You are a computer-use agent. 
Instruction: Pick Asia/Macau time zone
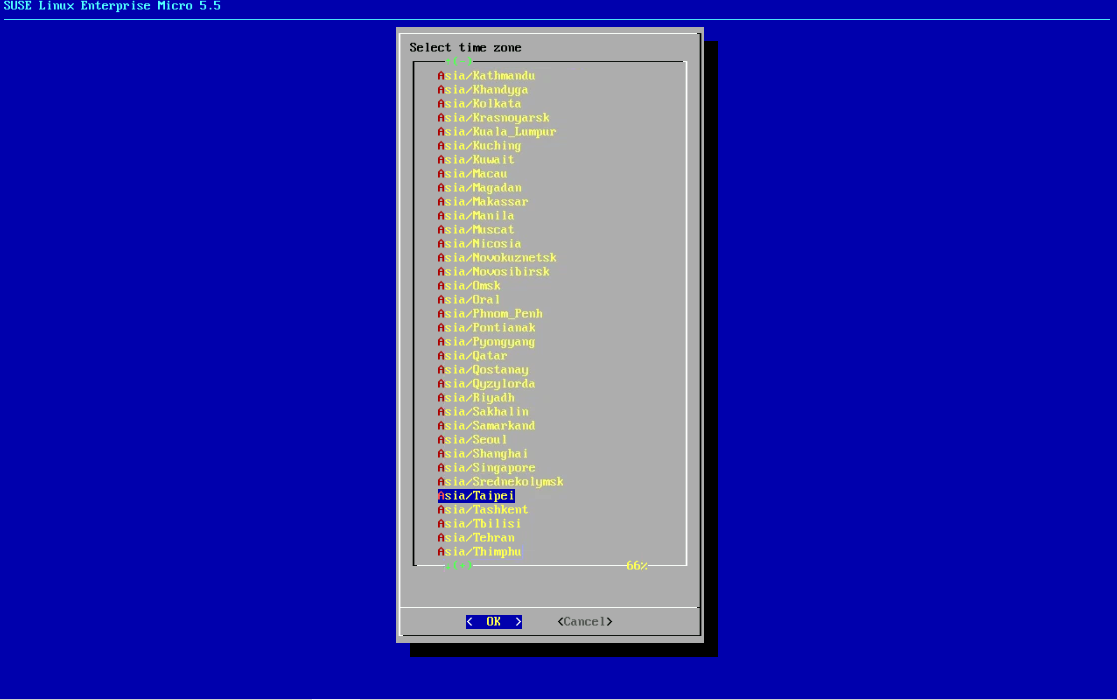pos(472,174)
